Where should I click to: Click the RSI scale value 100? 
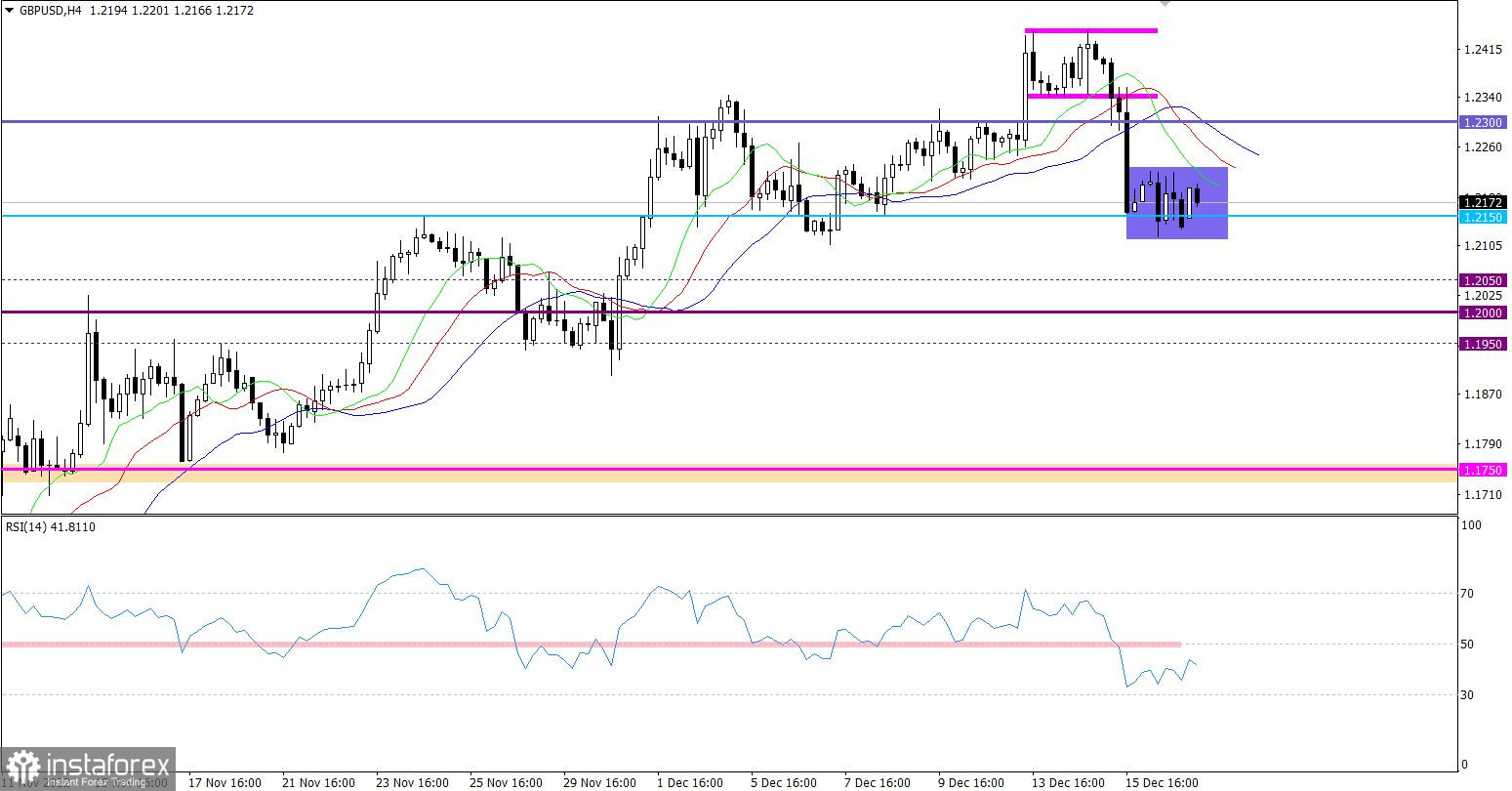(1472, 525)
